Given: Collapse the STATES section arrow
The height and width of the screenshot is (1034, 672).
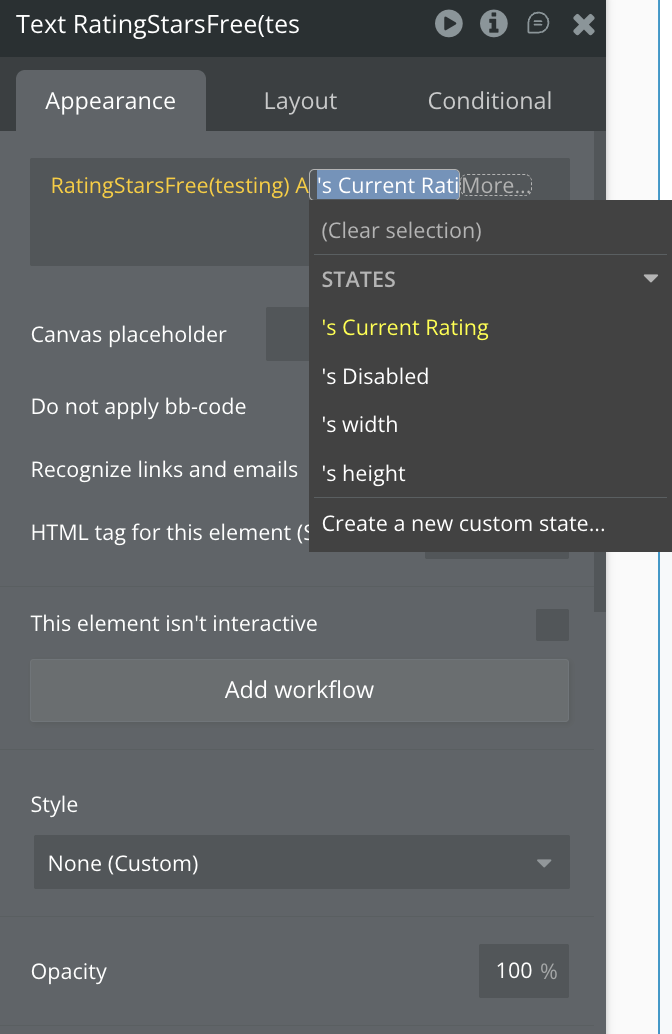Looking at the screenshot, I should 650,279.
